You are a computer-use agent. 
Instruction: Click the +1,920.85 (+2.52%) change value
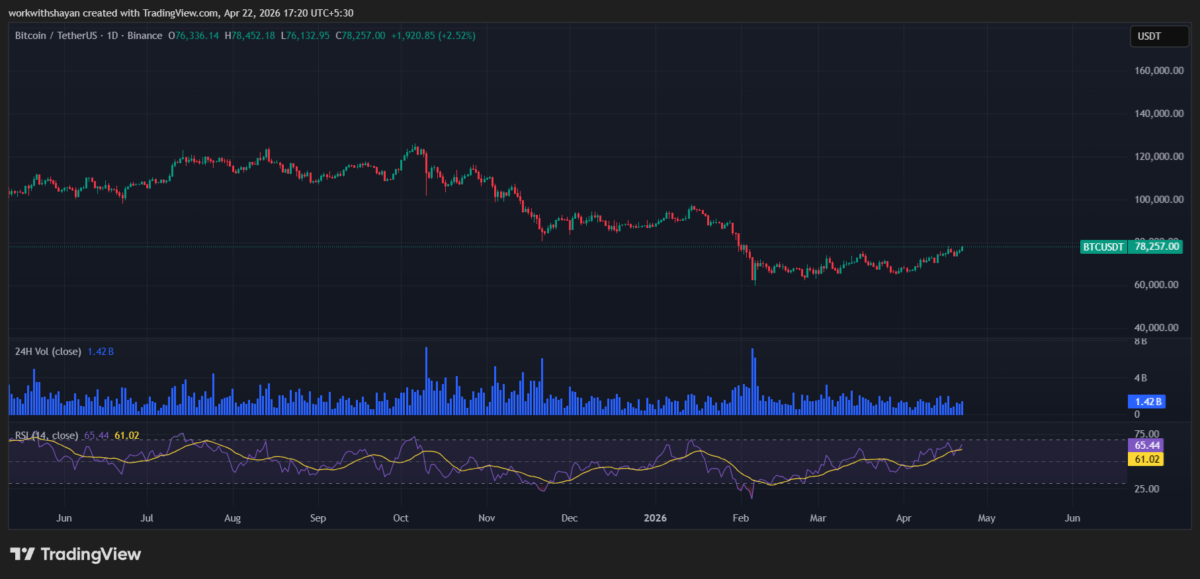point(433,35)
